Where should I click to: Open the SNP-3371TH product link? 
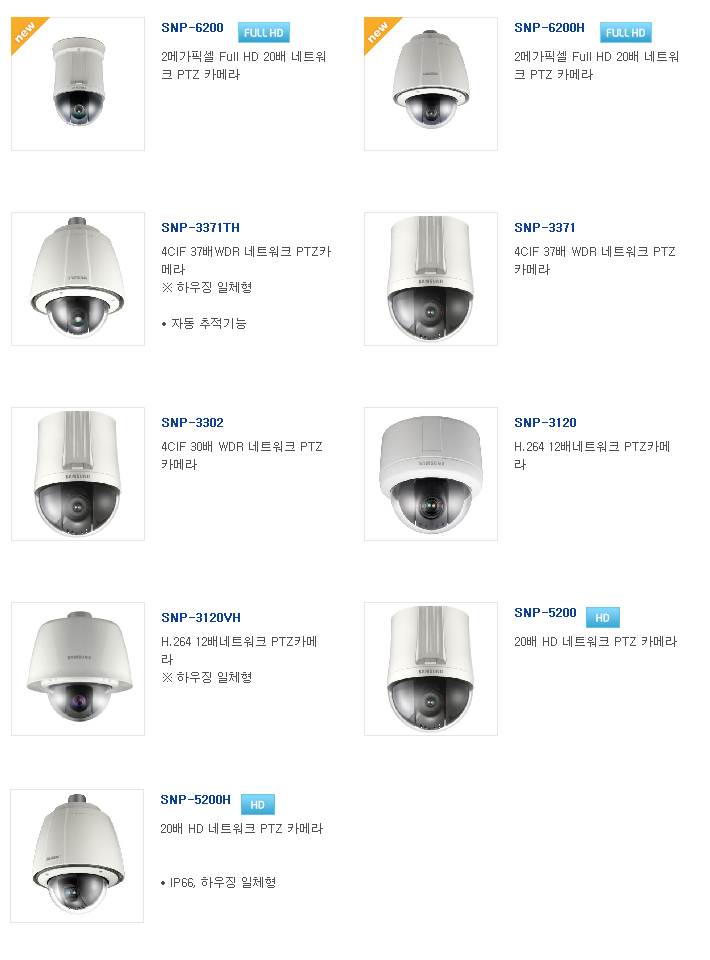[x=200, y=227]
